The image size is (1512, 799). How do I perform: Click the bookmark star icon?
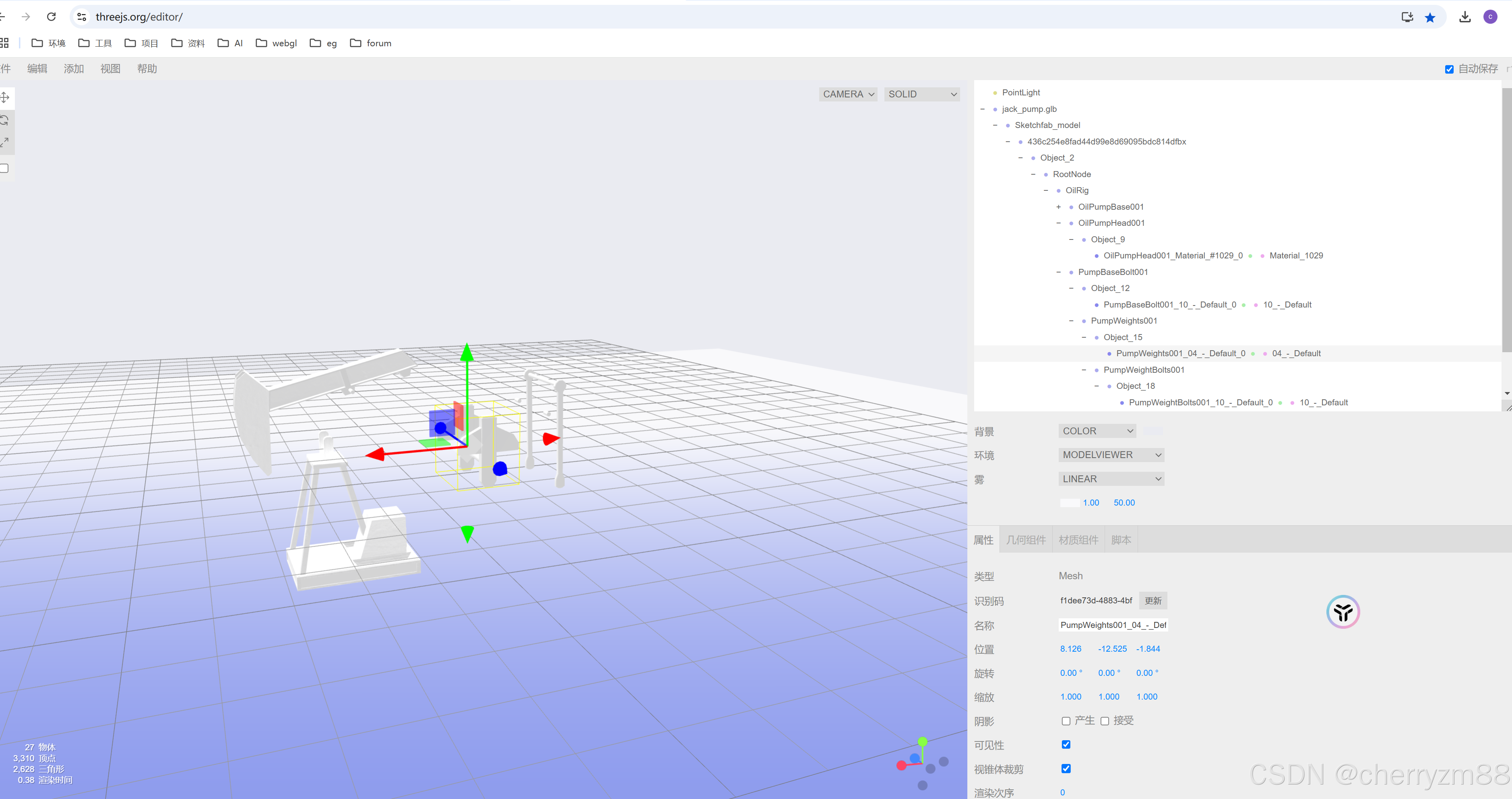pos(1430,17)
